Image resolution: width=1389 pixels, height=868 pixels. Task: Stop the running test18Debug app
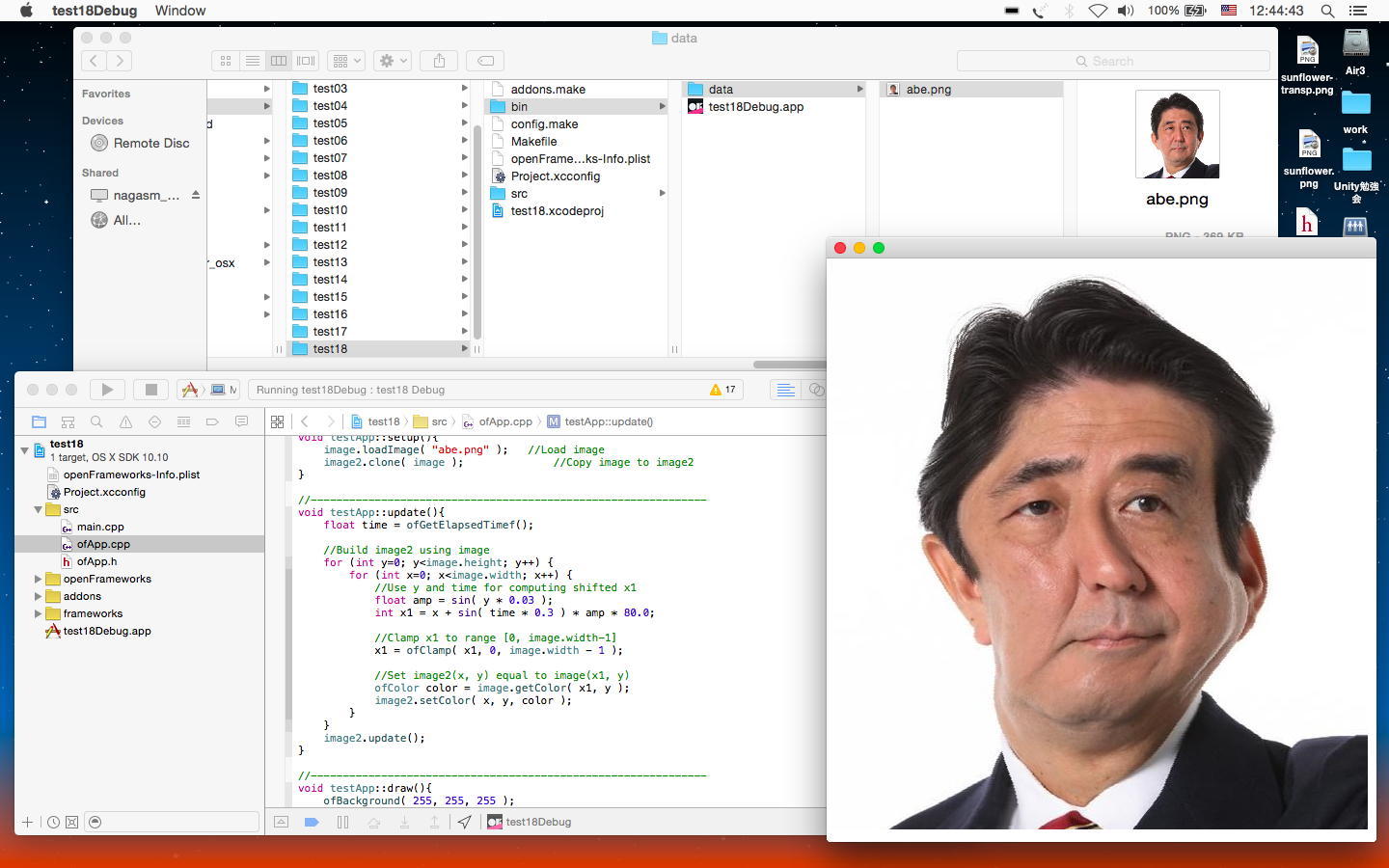tap(150, 390)
